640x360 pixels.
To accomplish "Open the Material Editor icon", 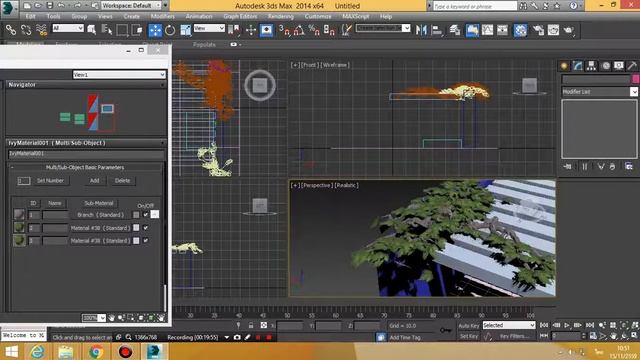I will [x=520, y=30].
